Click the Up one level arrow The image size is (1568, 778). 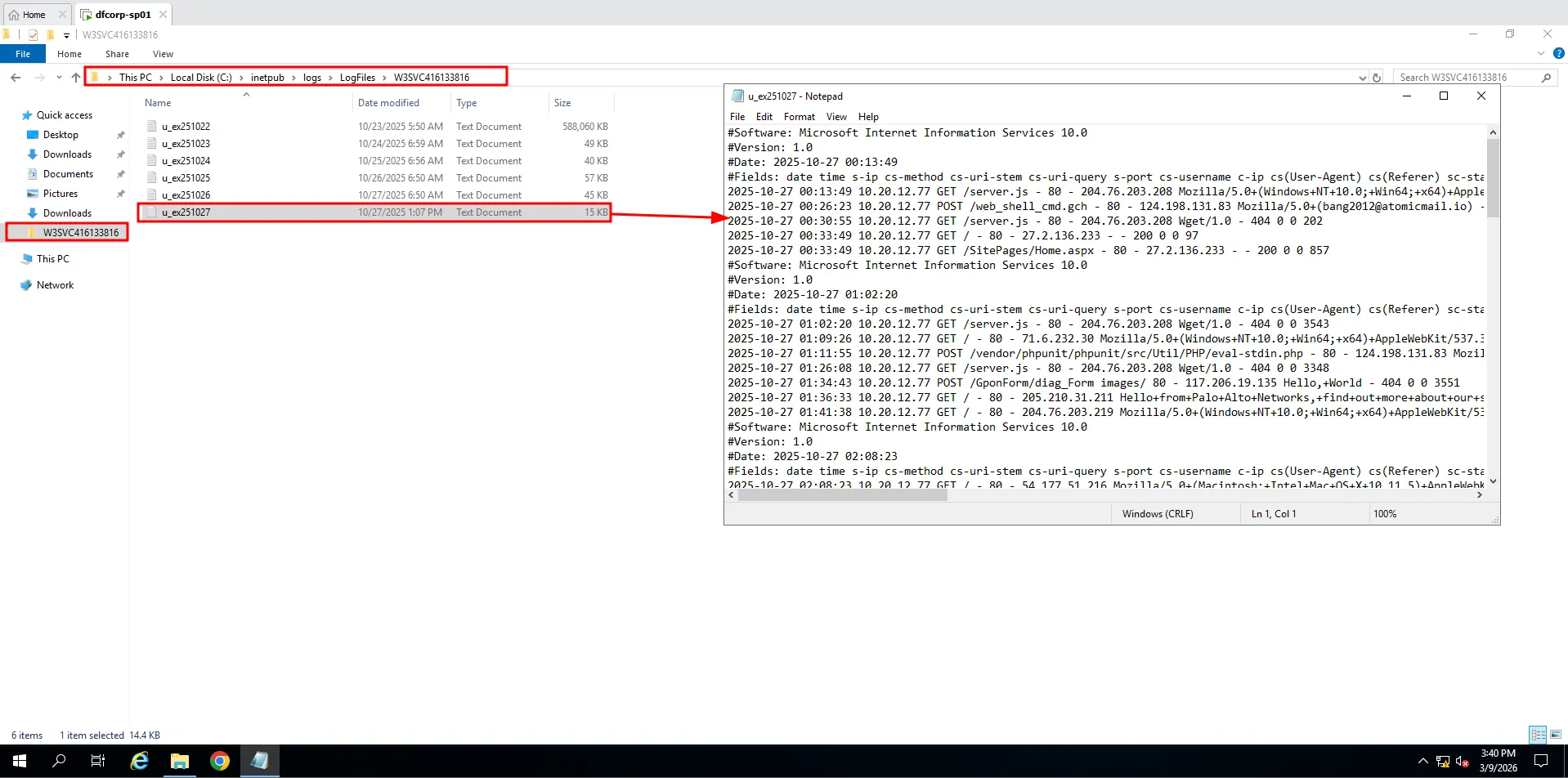[x=76, y=78]
